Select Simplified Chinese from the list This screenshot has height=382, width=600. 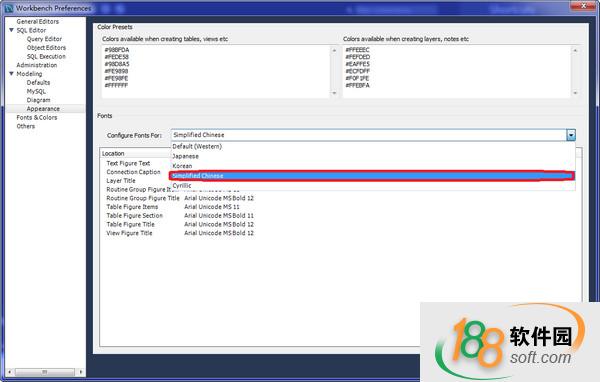[372, 176]
